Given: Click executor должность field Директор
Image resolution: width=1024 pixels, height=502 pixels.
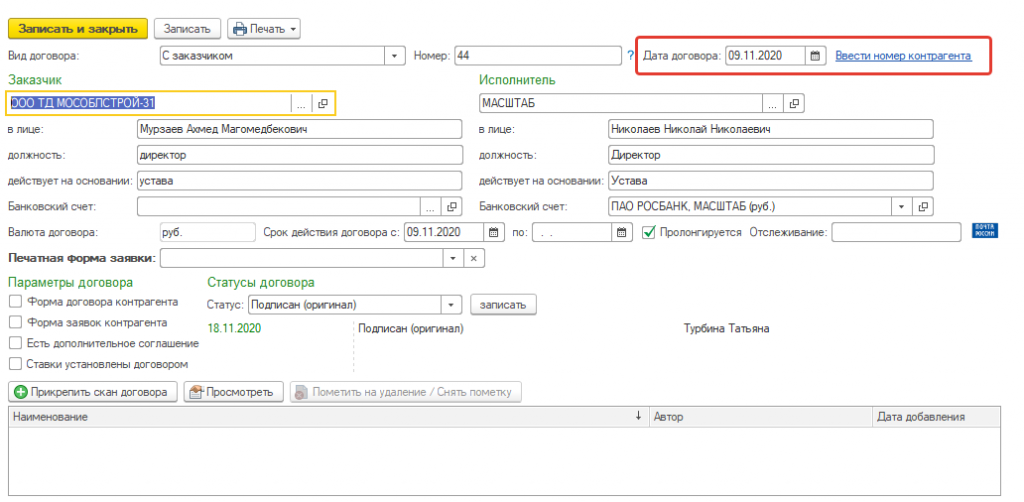Looking at the screenshot, I should [x=771, y=155].
